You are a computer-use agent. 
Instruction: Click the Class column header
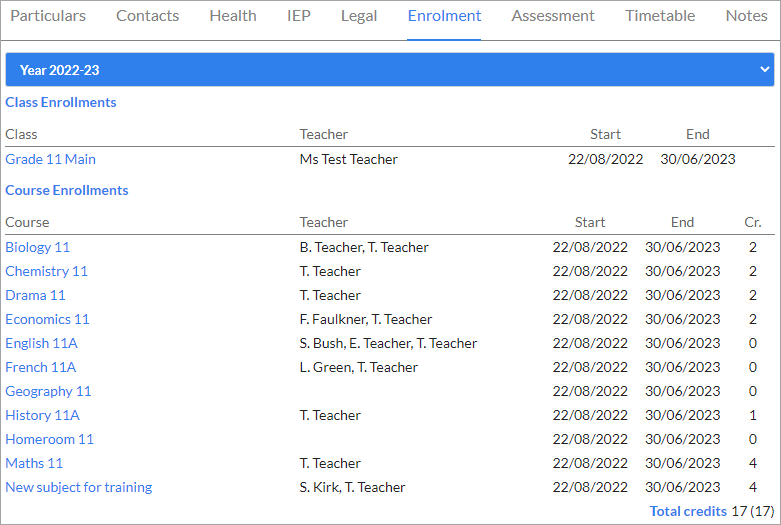[x=21, y=134]
